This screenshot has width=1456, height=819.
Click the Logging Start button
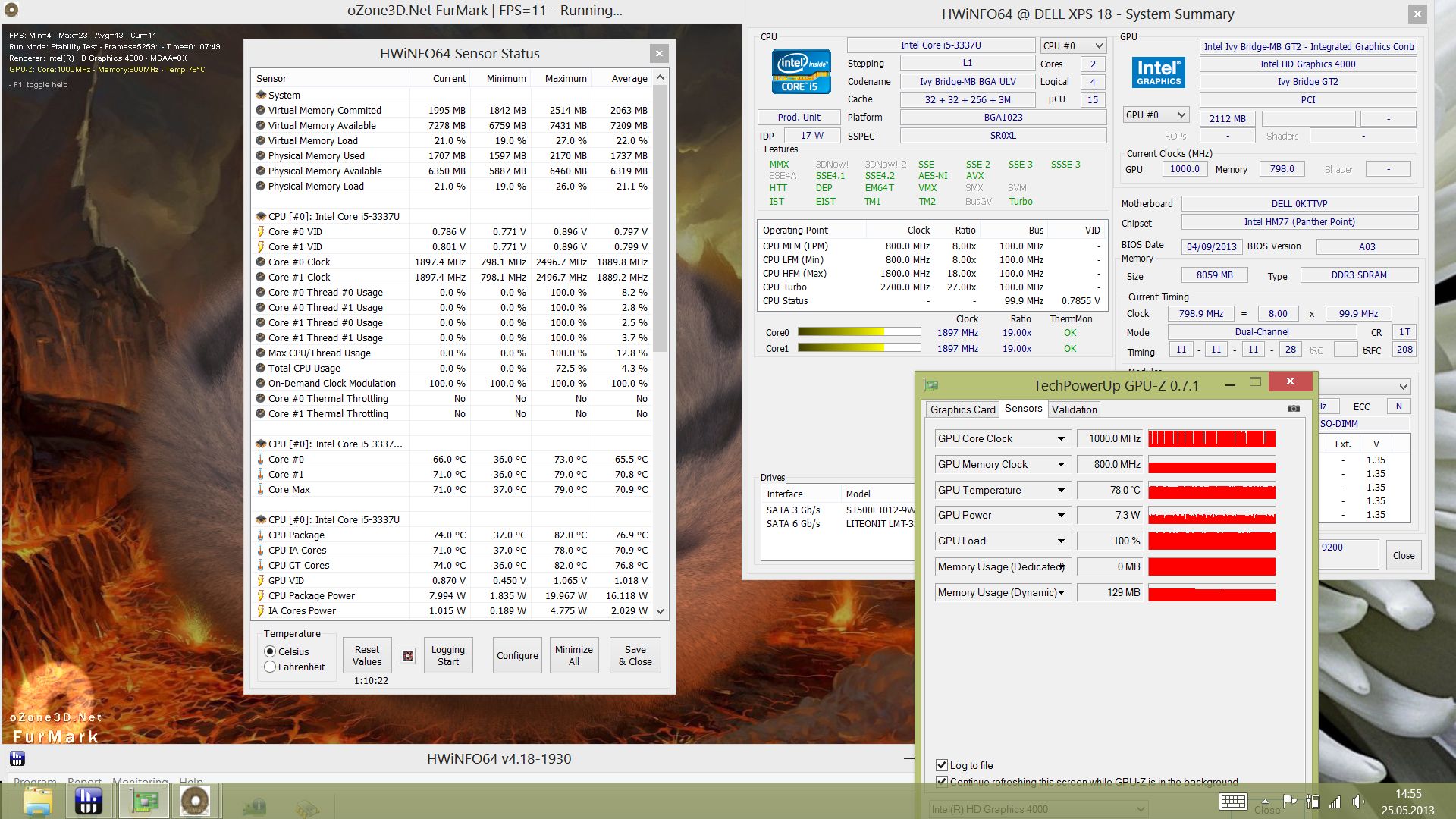click(447, 656)
